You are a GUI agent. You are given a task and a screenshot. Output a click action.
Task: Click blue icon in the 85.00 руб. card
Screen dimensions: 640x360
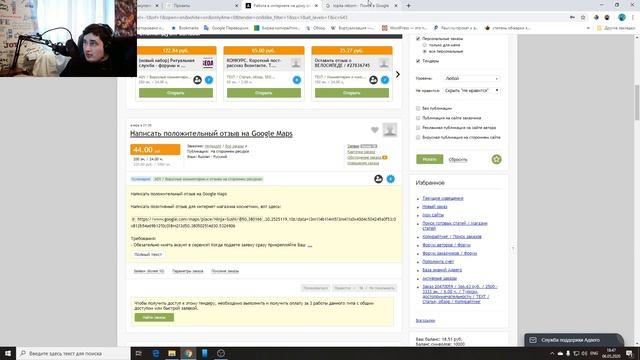point(297,80)
